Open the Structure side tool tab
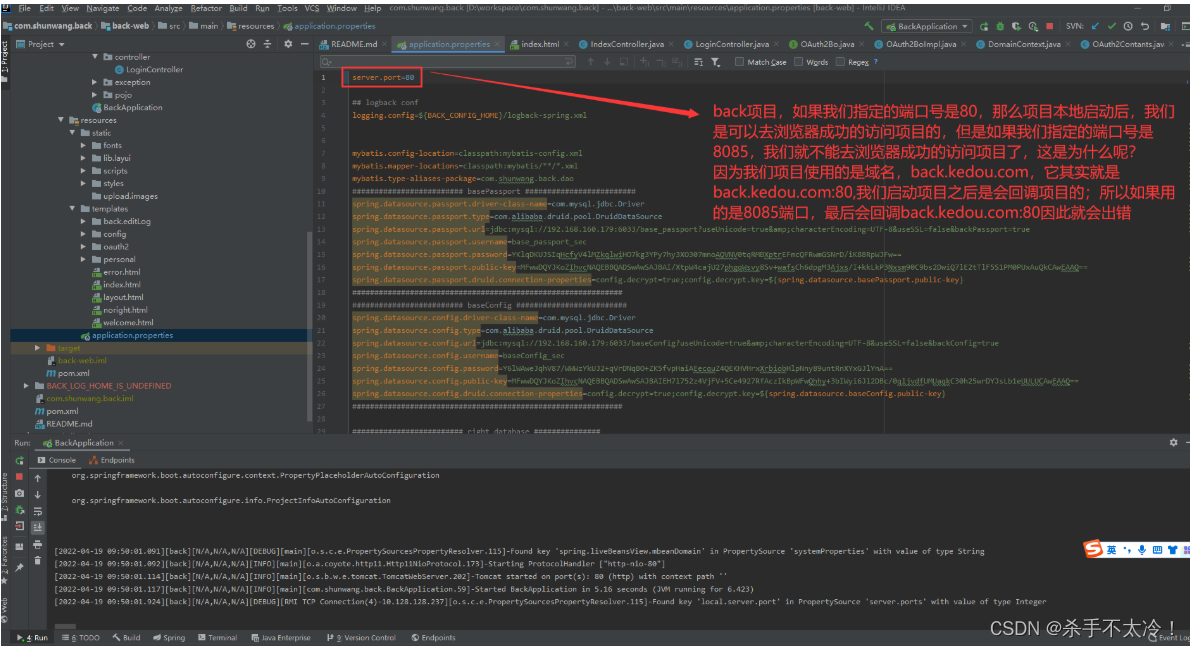The width and height of the screenshot is (1190, 648). coord(5,496)
